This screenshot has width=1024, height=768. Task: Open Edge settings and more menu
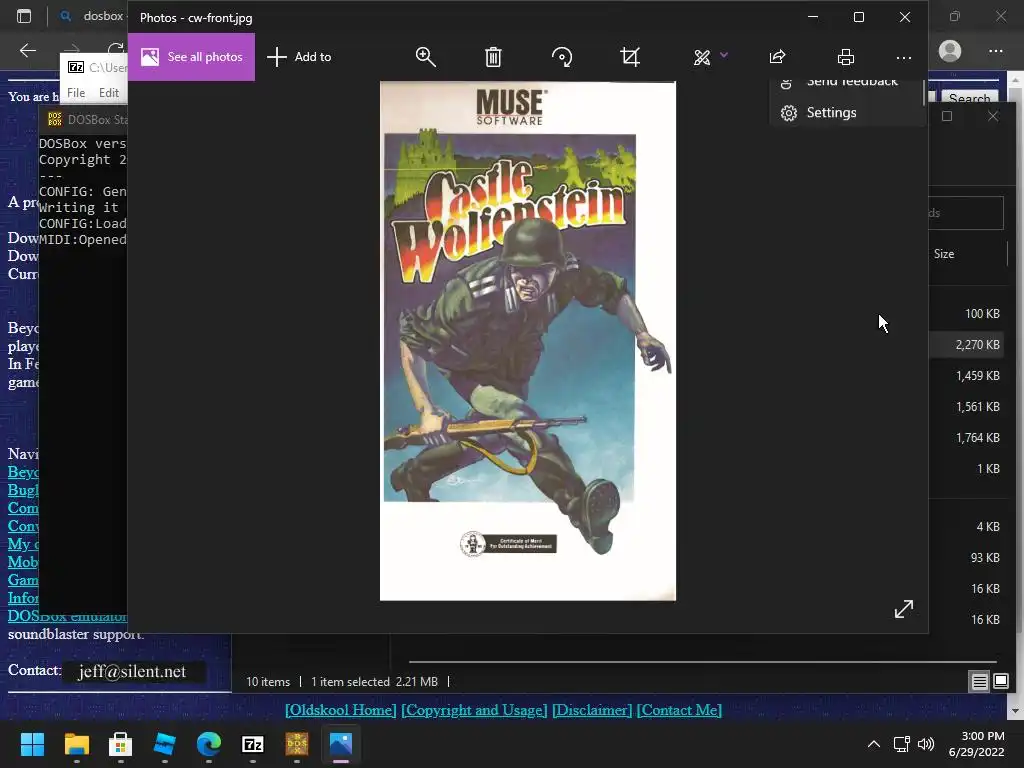pos(995,50)
